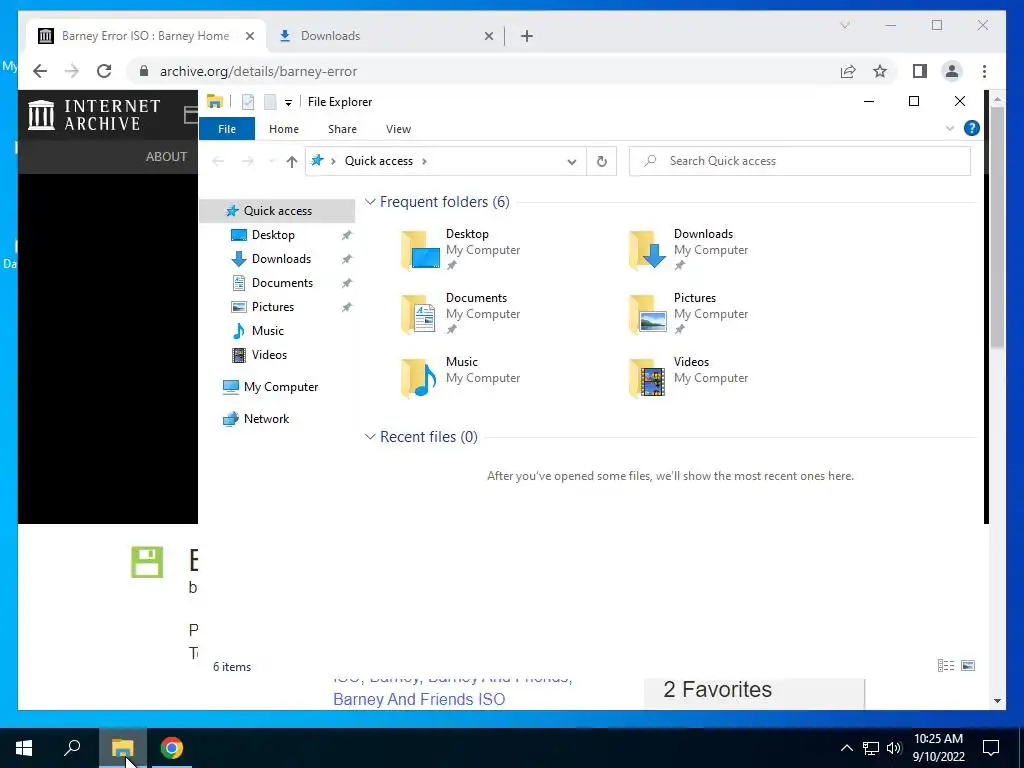Click the Chrome back arrow
The height and width of the screenshot is (768, 1024).
(40, 71)
